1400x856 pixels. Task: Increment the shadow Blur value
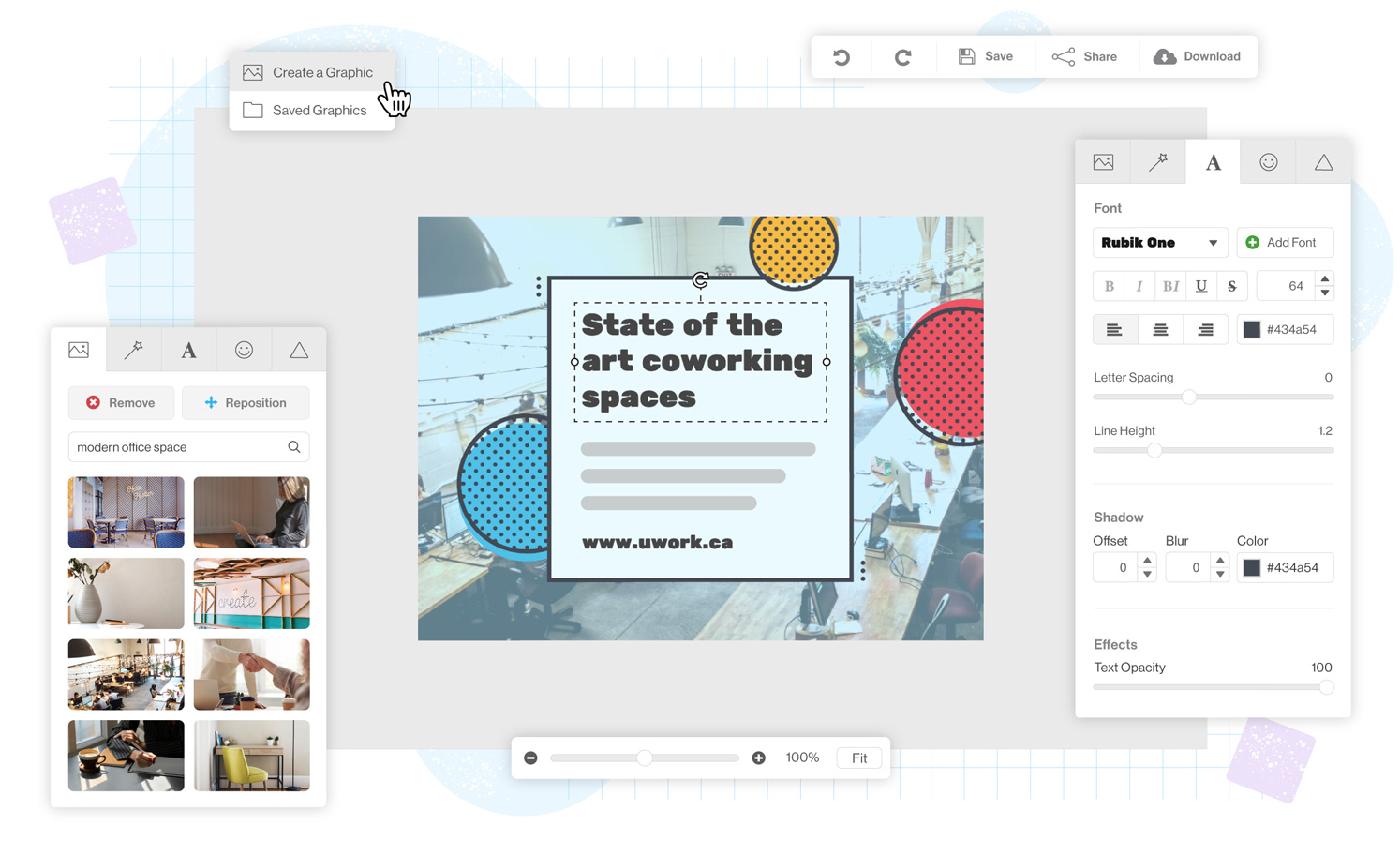(x=1220, y=561)
